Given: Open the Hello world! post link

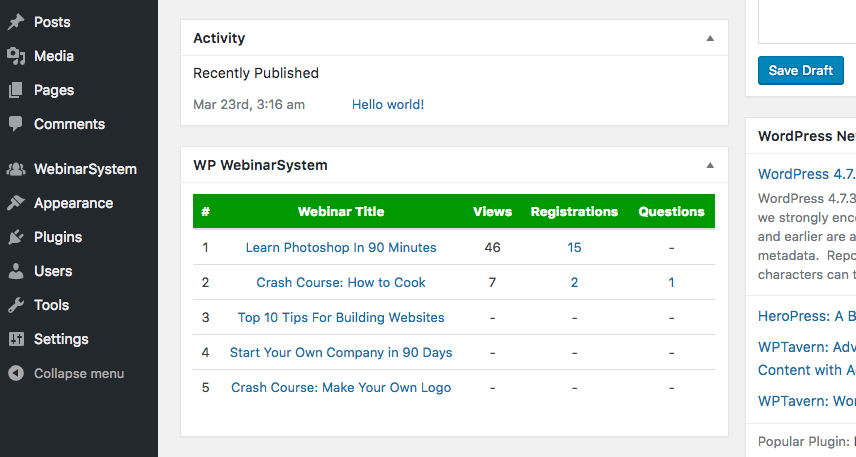Looking at the screenshot, I should pos(388,104).
